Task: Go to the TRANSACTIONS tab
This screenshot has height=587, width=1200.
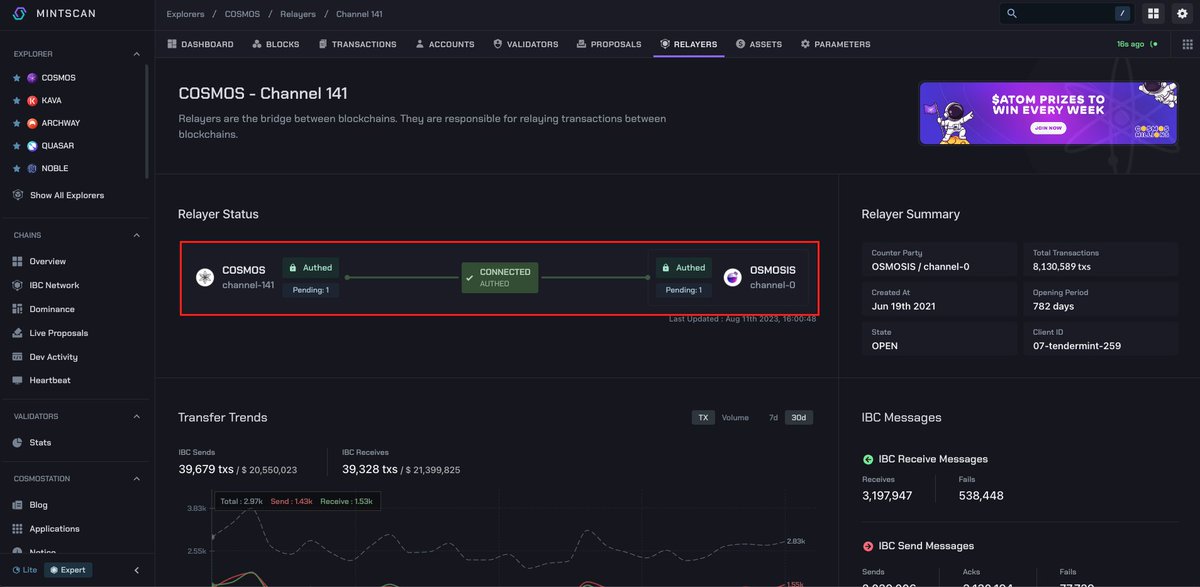Action: point(357,44)
